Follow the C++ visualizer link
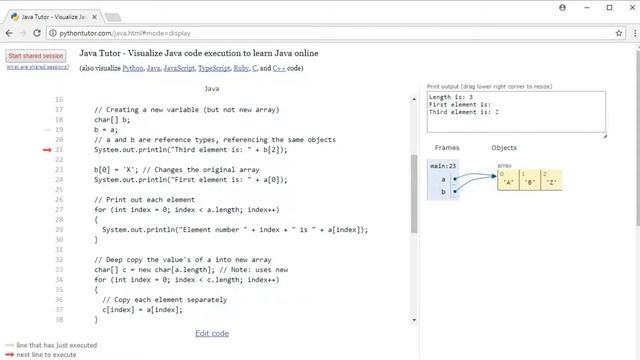The image size is (640, 360). 279,68
